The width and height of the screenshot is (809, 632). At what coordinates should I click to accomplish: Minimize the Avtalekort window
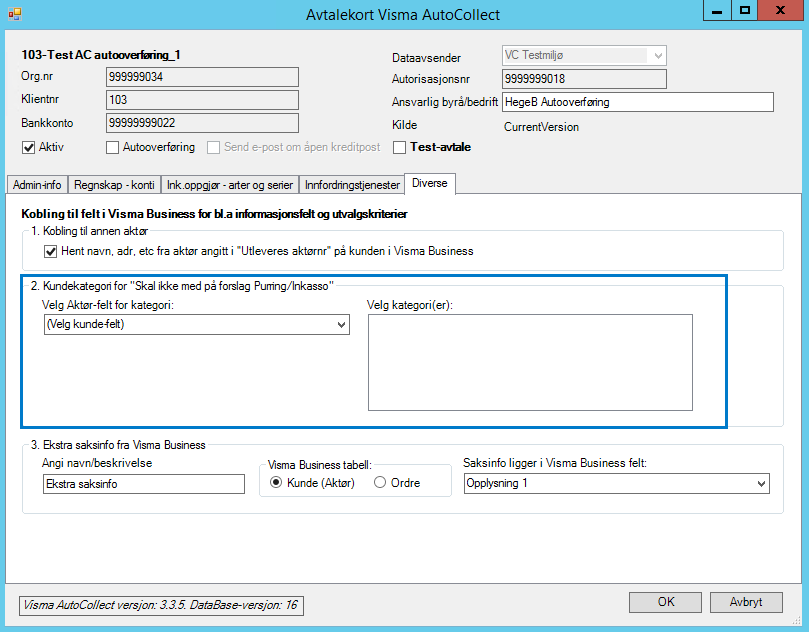pos(717,10)
